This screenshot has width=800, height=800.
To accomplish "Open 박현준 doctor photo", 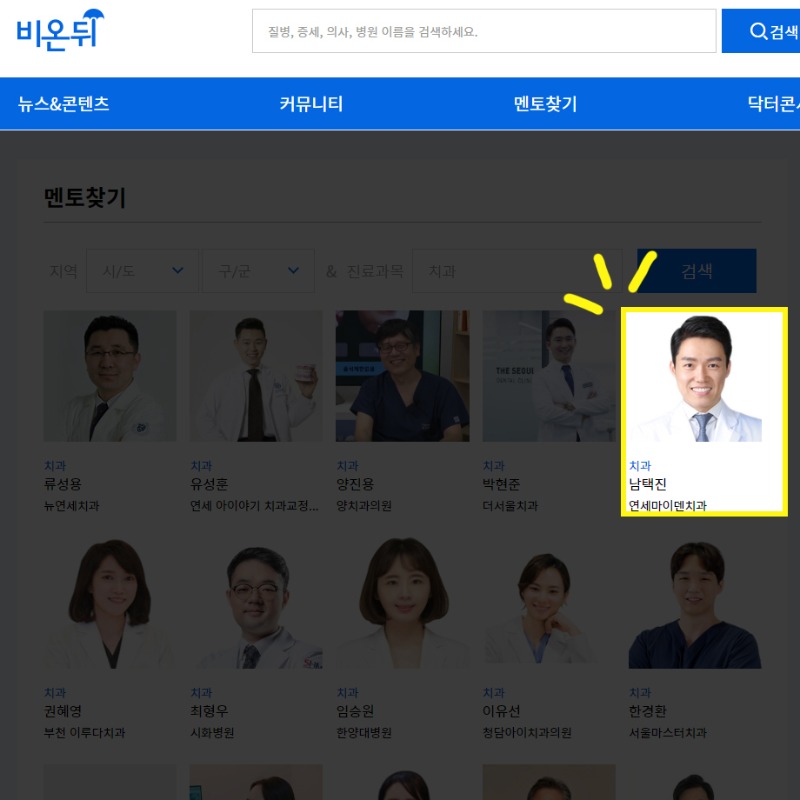I will (x=548, y=376).
